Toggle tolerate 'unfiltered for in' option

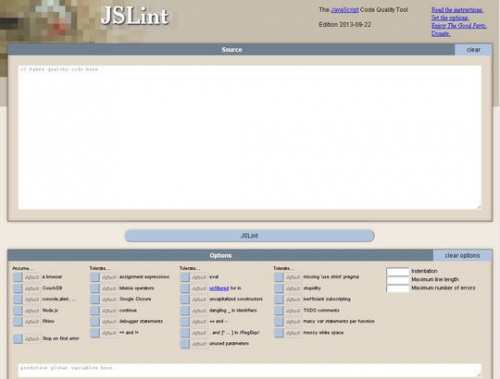[x=185, y=288]
